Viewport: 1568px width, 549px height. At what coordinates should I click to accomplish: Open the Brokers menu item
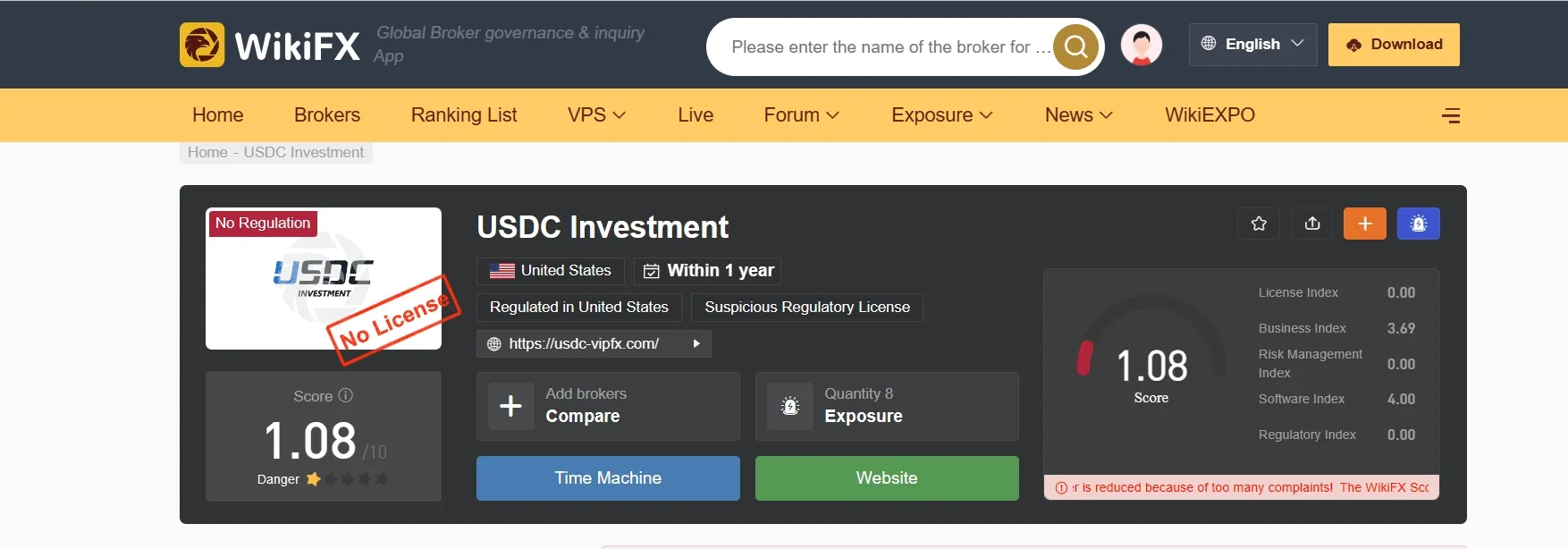click(x=327, y=115)
